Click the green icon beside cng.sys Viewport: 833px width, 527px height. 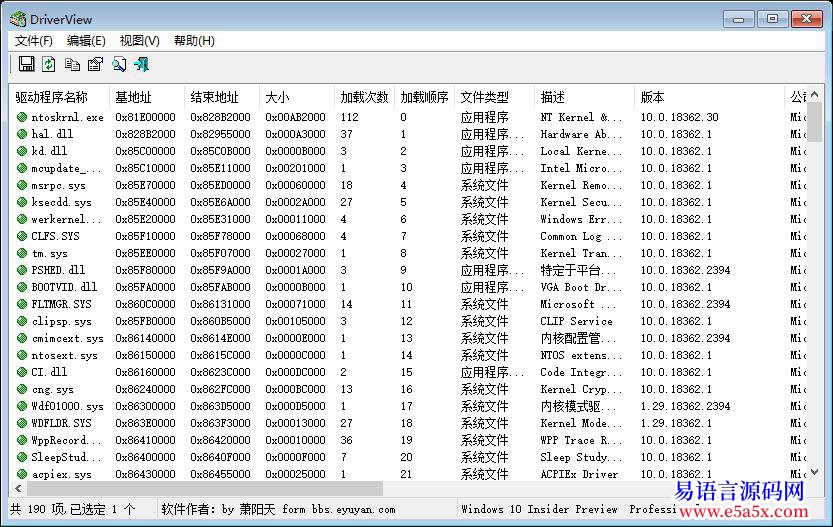point(22,389)
